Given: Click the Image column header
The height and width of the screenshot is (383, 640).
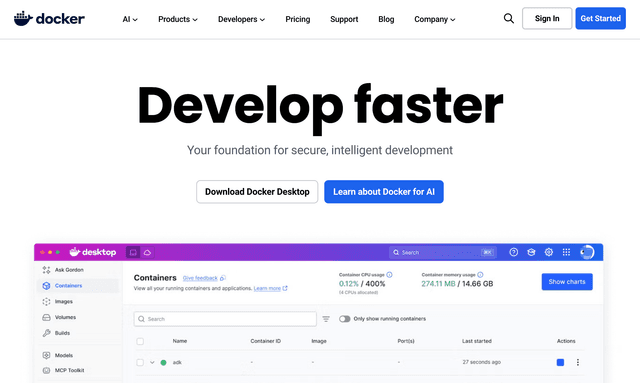Looking at the screenshot, I should click(319, 341).
